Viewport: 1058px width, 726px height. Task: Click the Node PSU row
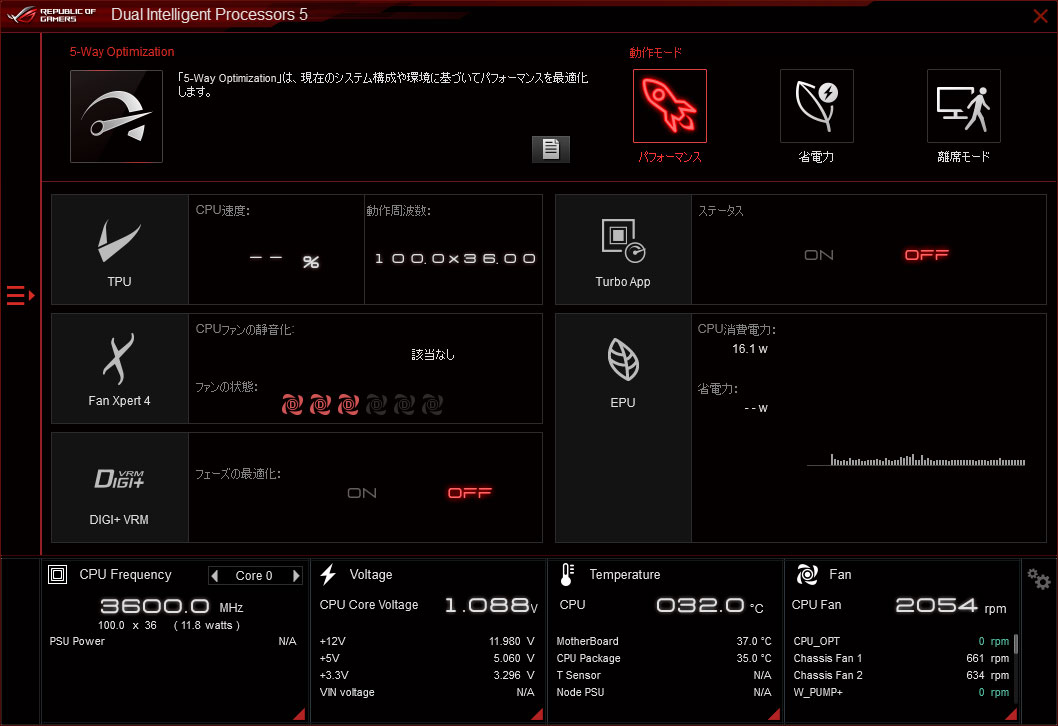(664, 692)
